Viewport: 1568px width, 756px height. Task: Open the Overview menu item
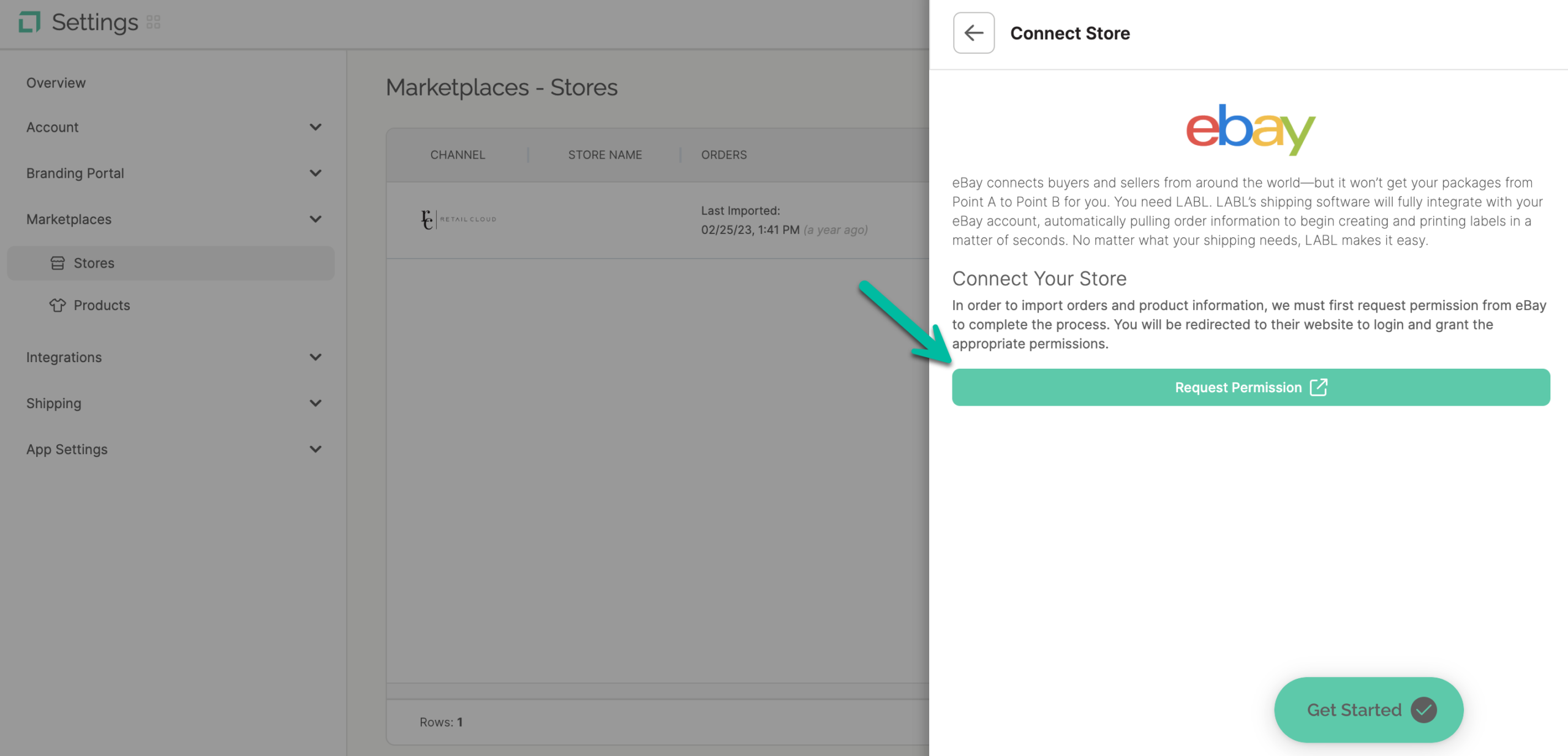click(x=56, y=83)
